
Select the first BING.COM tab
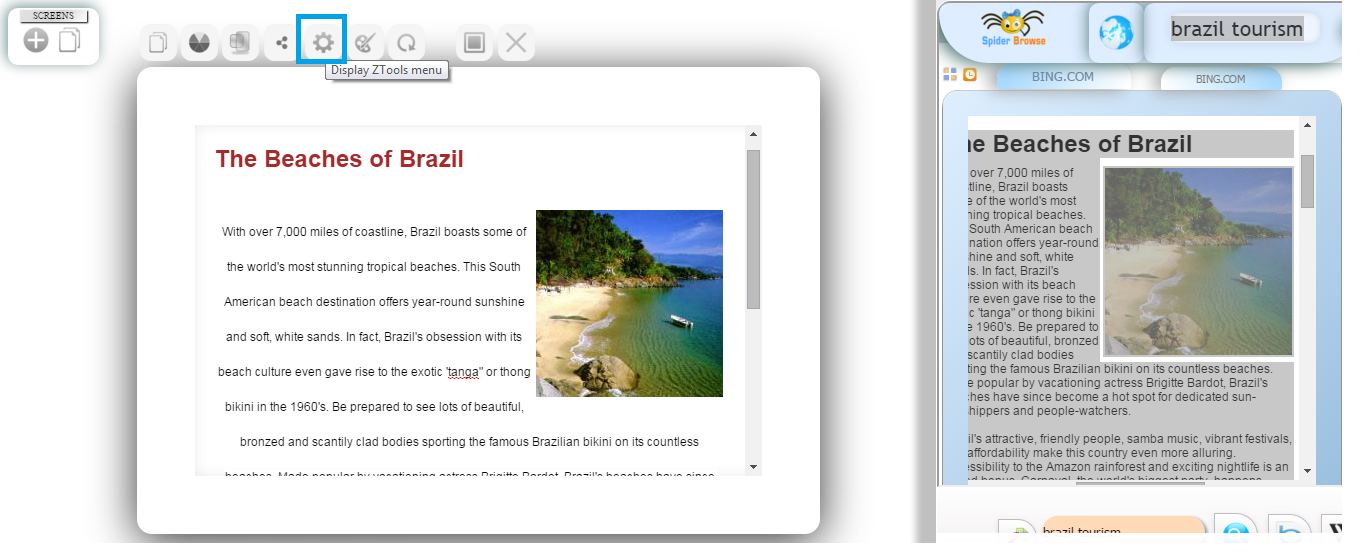(x=1062, y=77)
